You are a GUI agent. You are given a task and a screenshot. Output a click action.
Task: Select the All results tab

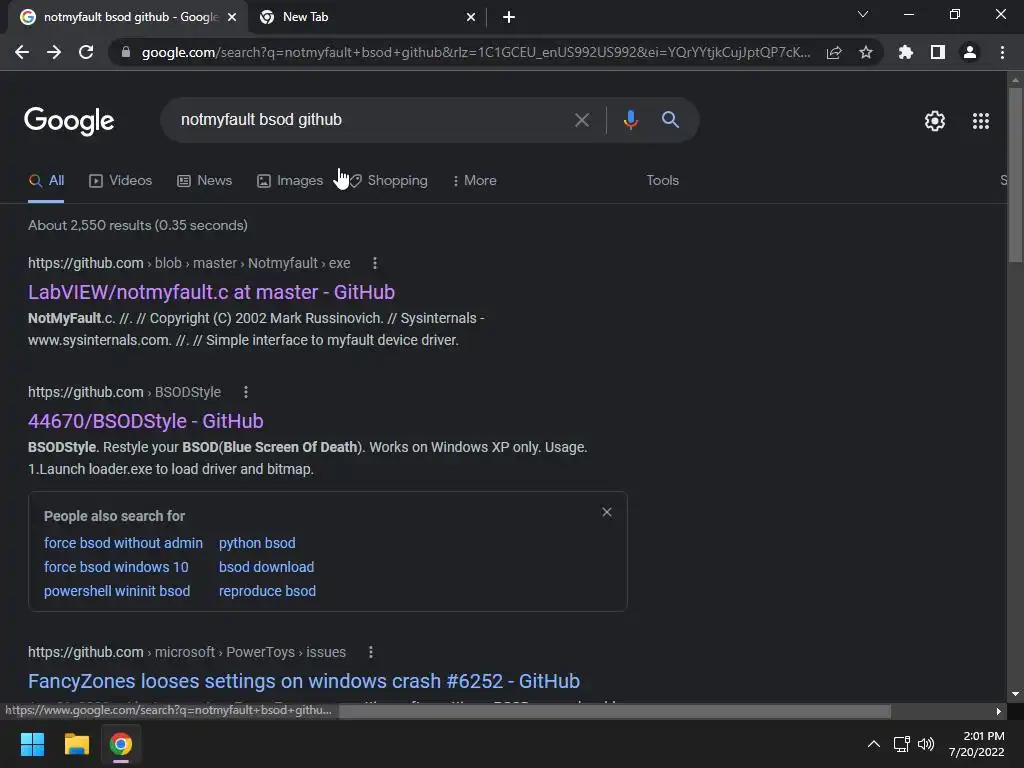pos(46,180)
